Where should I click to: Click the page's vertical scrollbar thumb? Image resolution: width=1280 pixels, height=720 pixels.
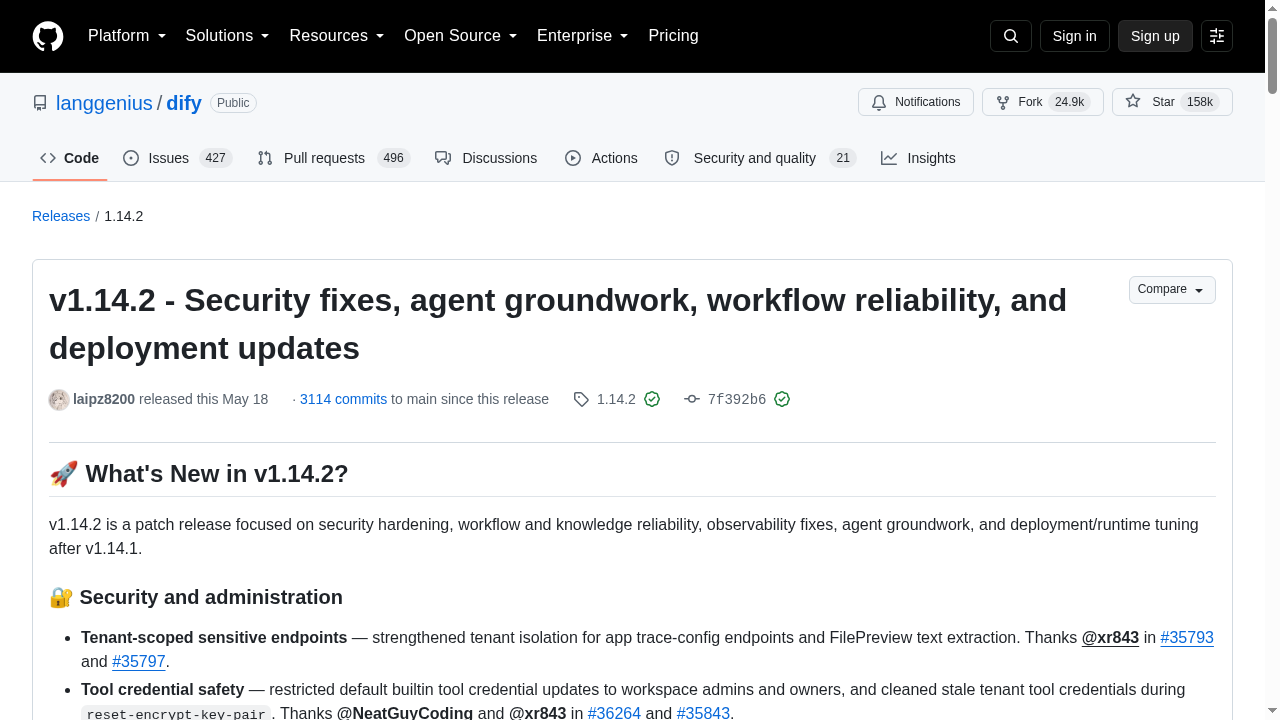1272,55
